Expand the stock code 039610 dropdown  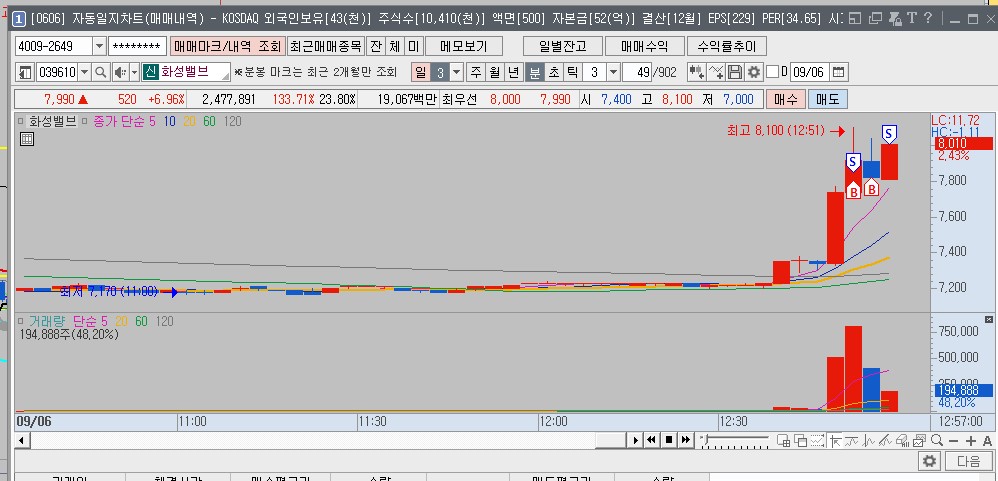pyautogui.click(x=84, y=73)
